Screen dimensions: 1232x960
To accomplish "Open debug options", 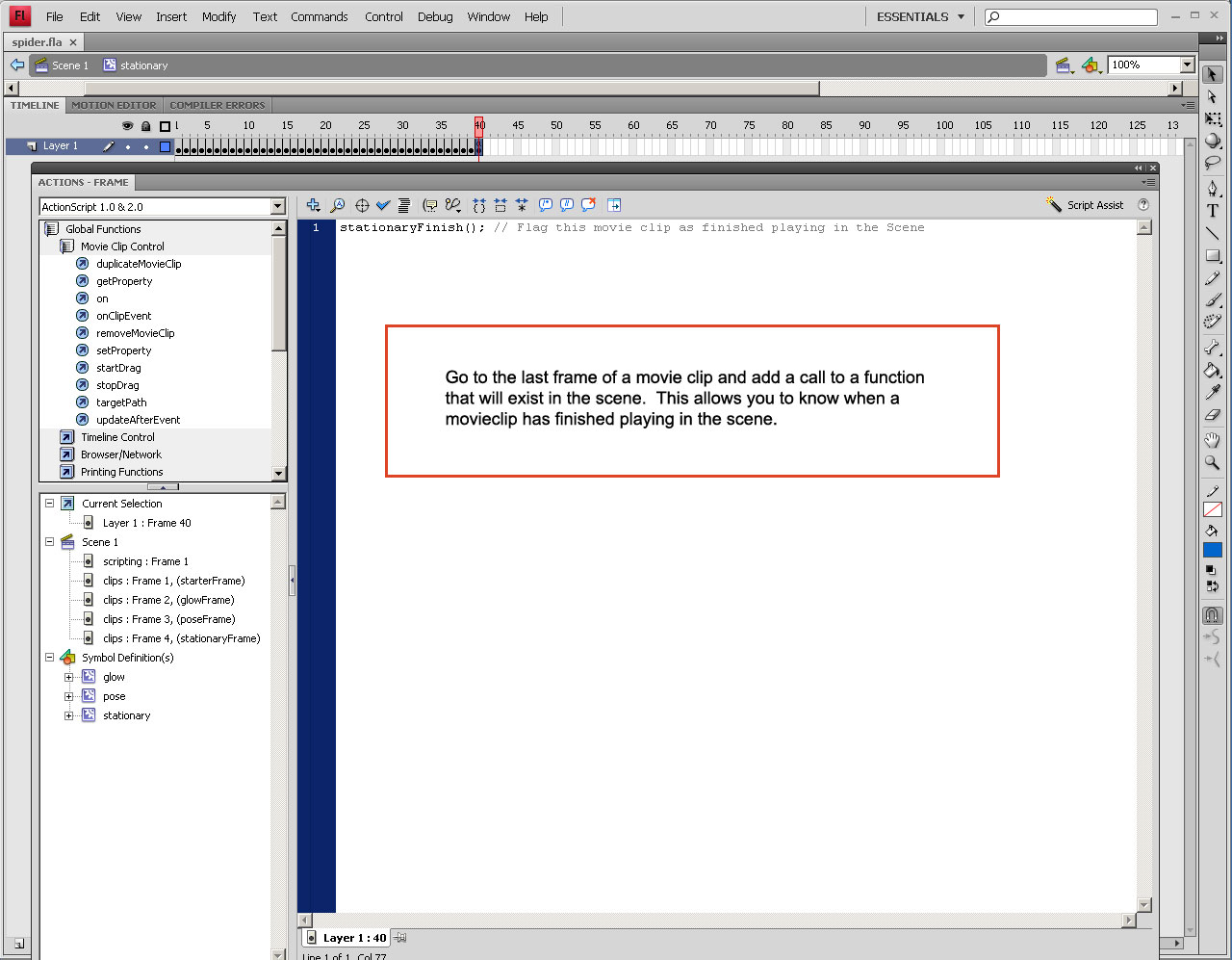I will click(x=452, y=205).
